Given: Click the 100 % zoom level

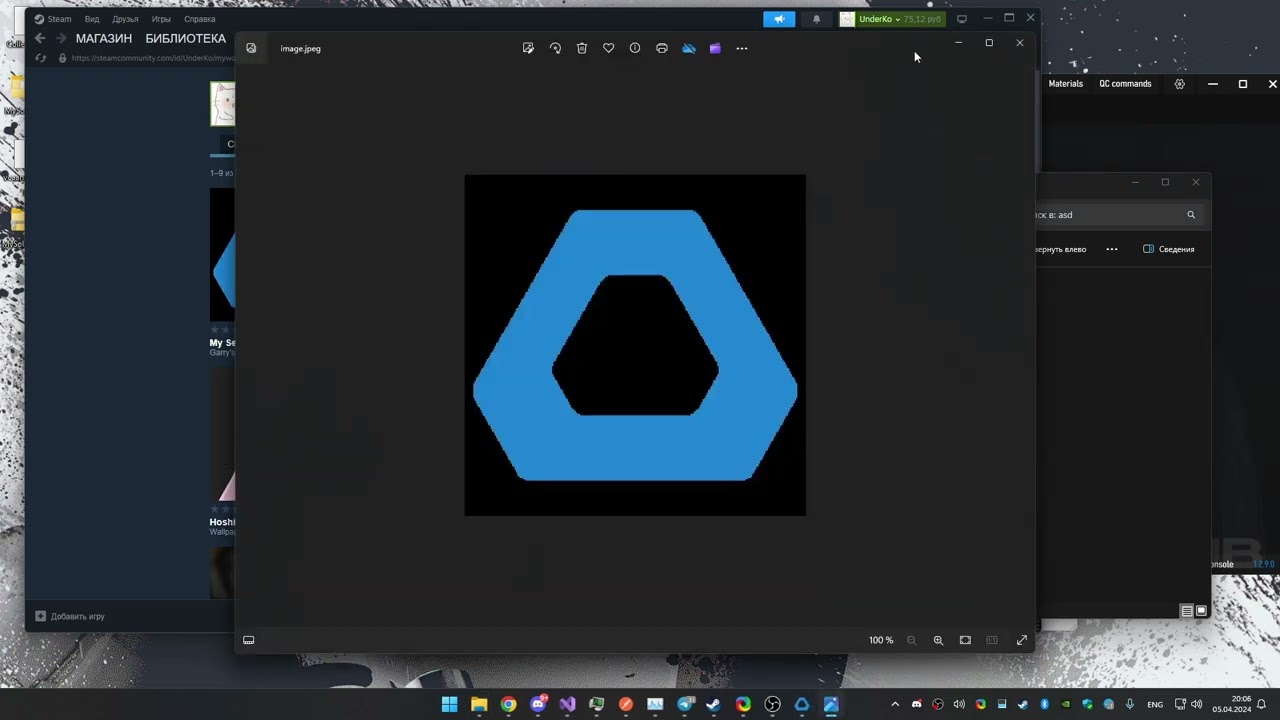Looking at the screenshot, I should coord(881,640).
